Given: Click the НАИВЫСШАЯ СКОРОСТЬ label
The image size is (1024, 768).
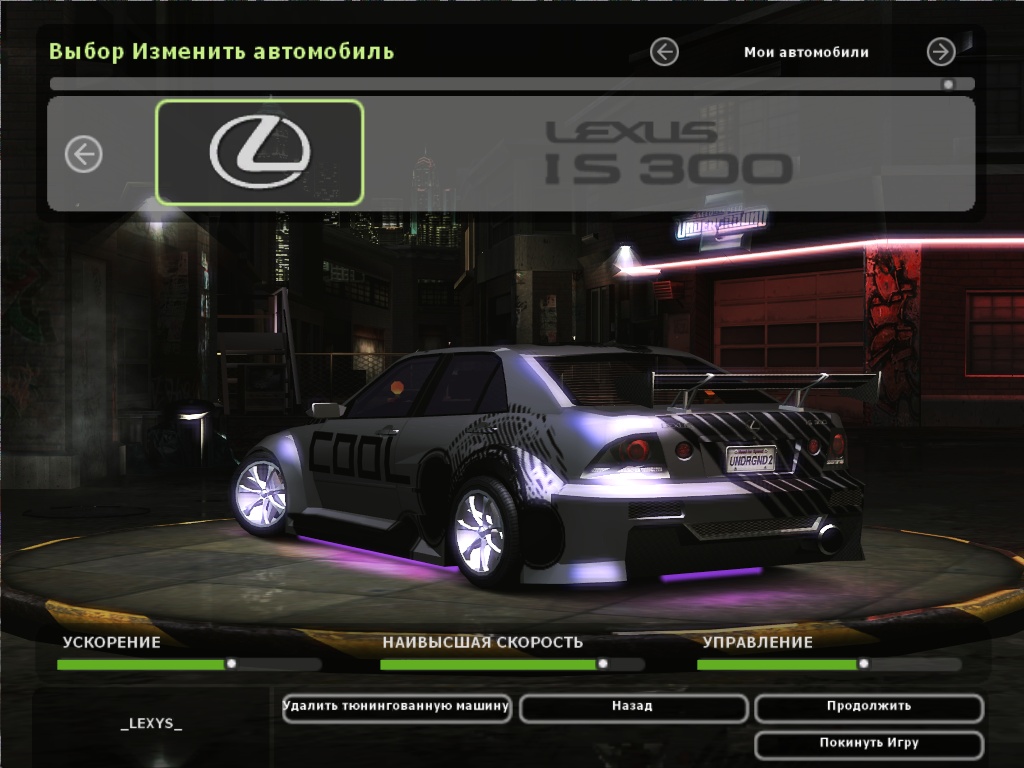Looking at the screenshot, I should tap(483, 643).
